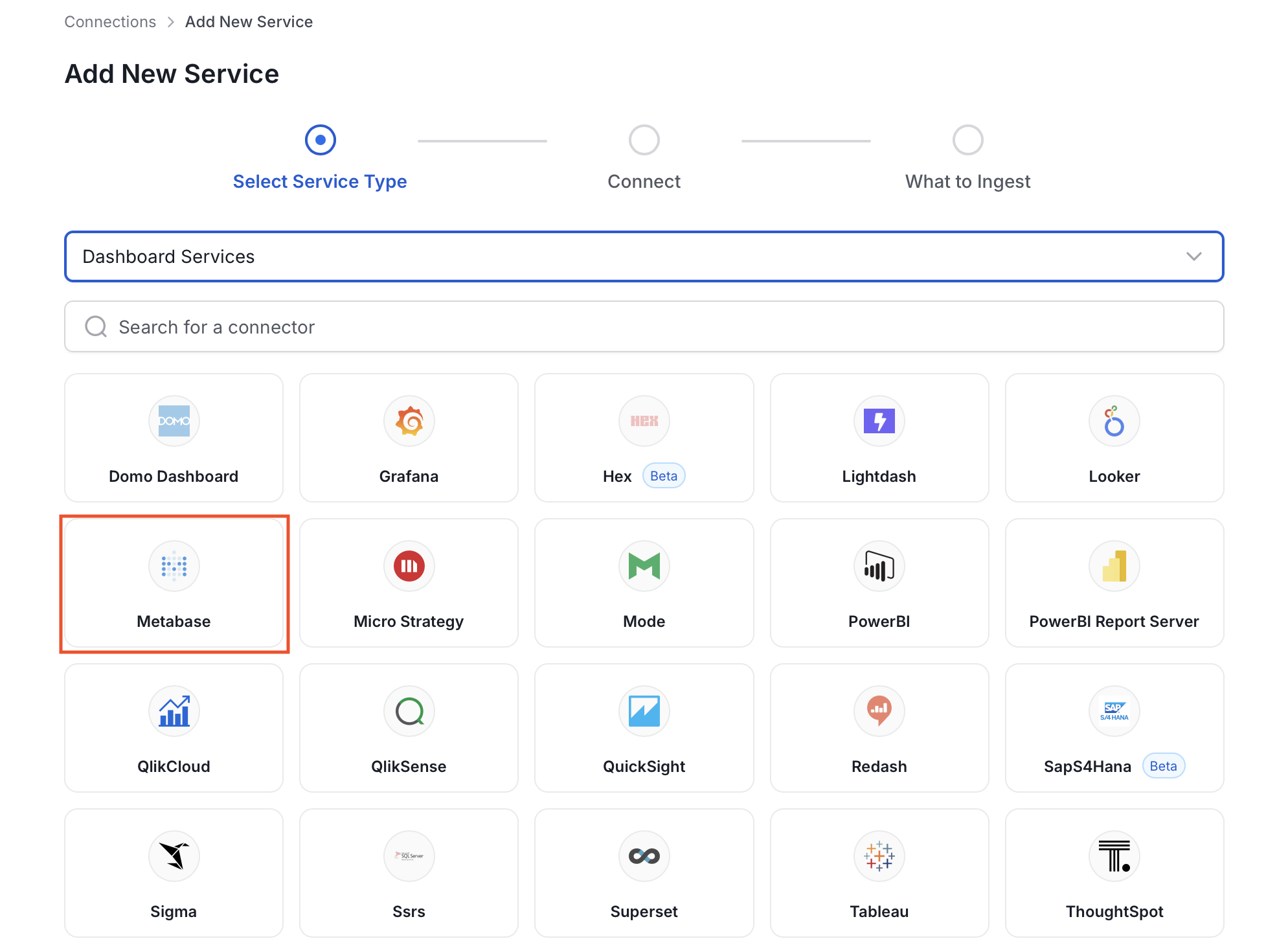Screen dimensions: 1277x952
Task: Click the QuickSight card label
Action: [x=644, y=766]
